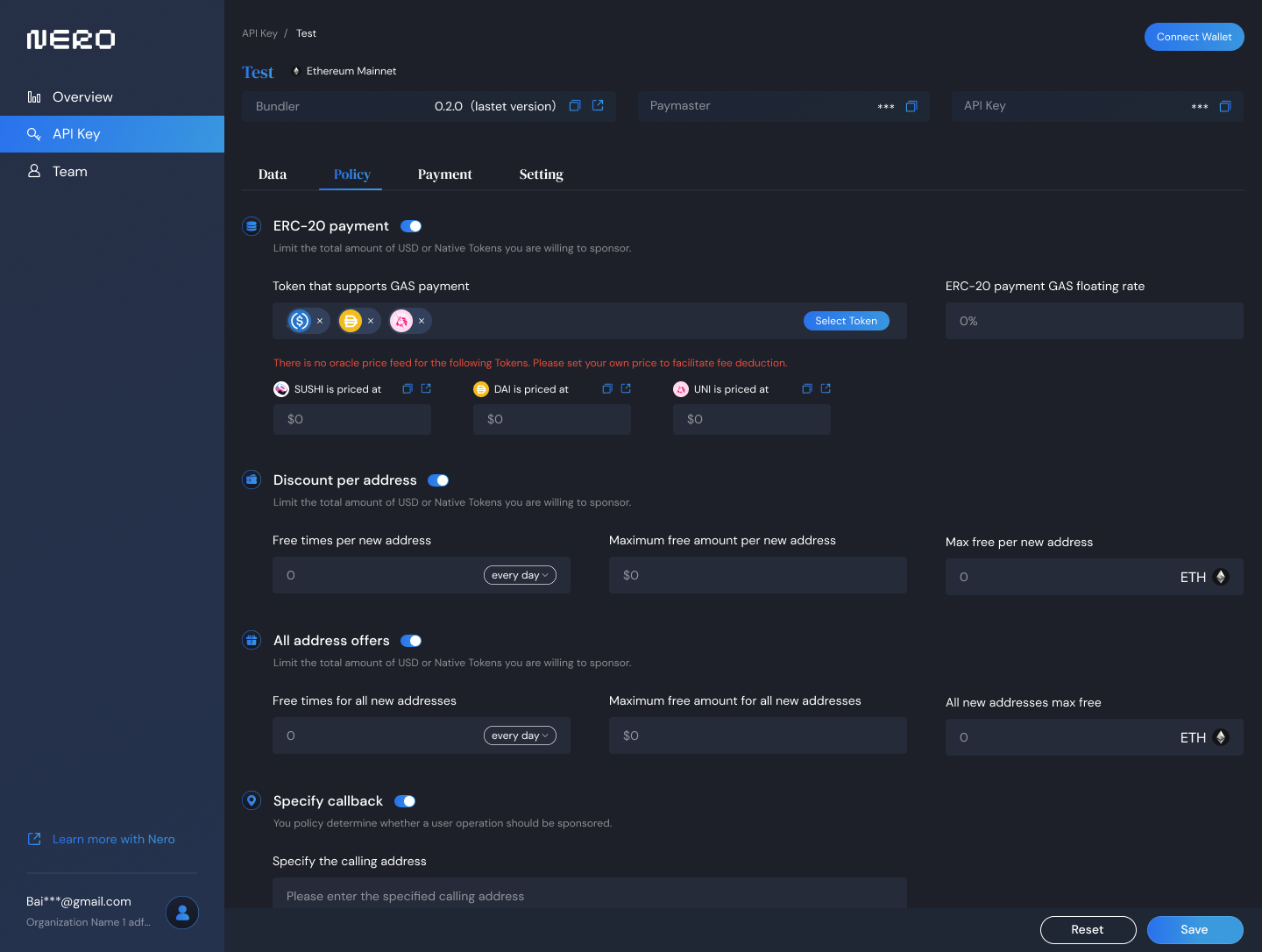This screenshot has width=1262, height=952.
Task: Click the USDC token icon
Action: pyautogui.click(x=300, y=321)
